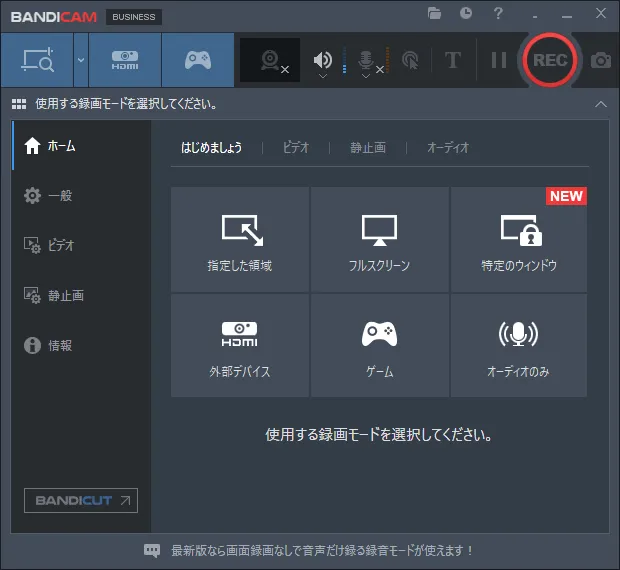Toggle the speaker sound icon
Screen dimensions: 620x570
(322, 60)
